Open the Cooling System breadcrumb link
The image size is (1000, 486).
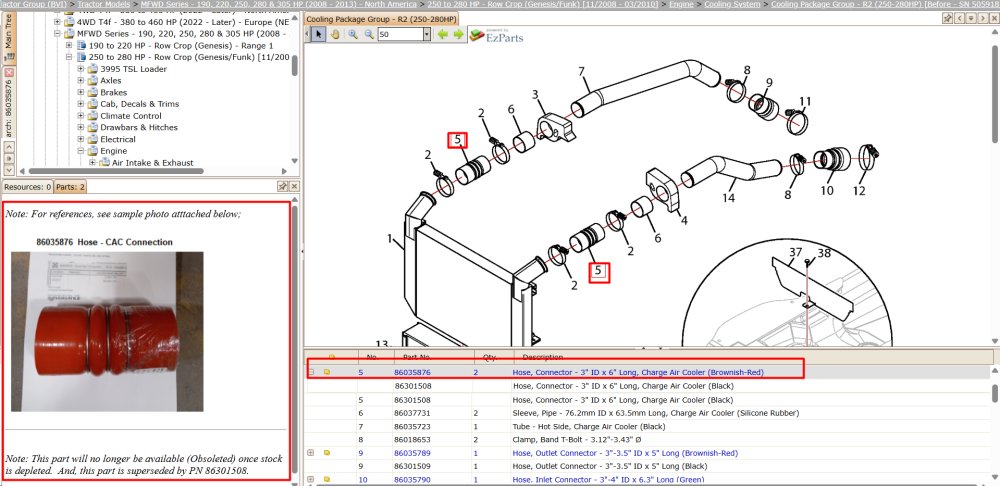coord(732,4)
